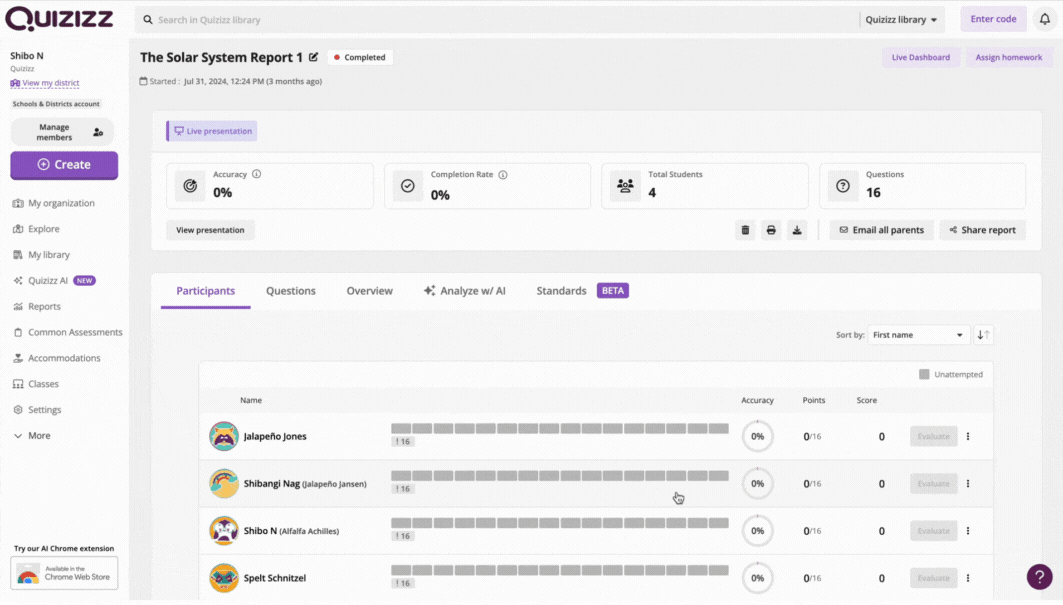Open Settings in sidebar

click(x=37, y=410)
